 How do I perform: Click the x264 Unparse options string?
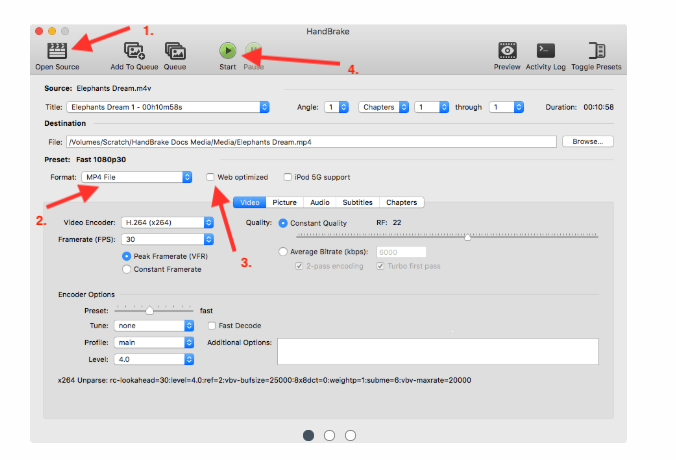click(x=264, y=380)
